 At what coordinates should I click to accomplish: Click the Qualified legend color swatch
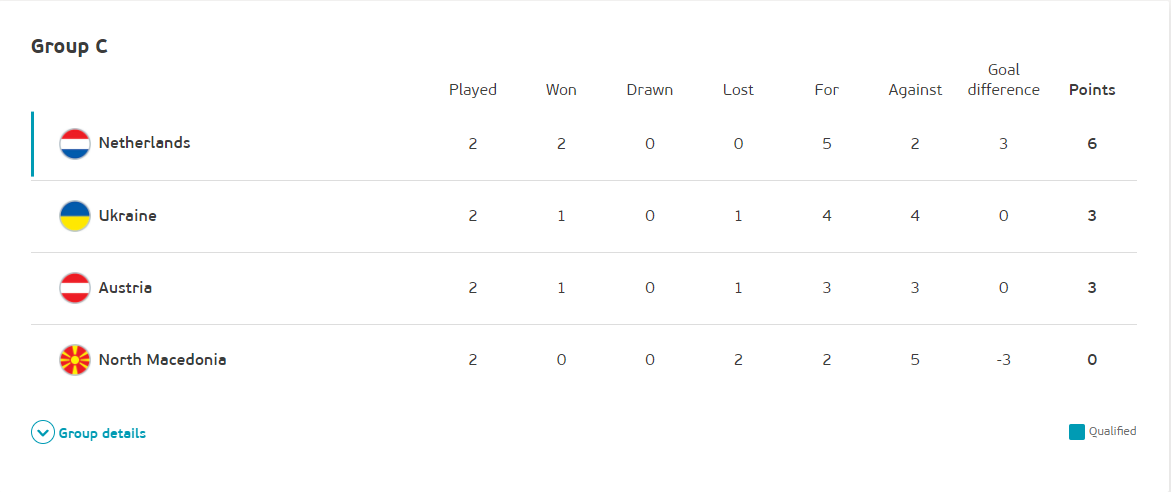[1077, 432]
